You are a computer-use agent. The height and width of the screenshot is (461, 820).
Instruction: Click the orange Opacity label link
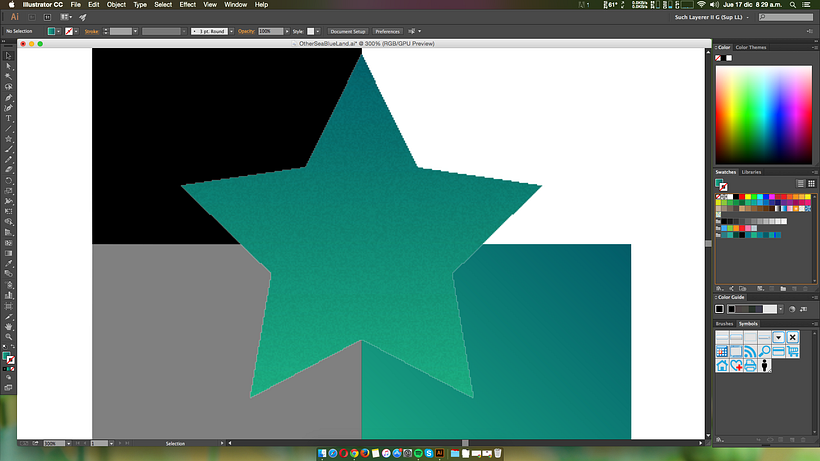click(246, 31)
